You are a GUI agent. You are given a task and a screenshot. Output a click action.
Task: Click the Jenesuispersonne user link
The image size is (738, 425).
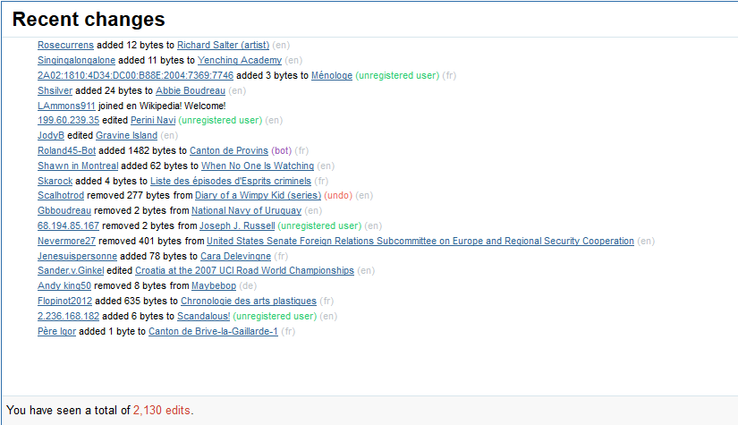(x=77, y=256)
